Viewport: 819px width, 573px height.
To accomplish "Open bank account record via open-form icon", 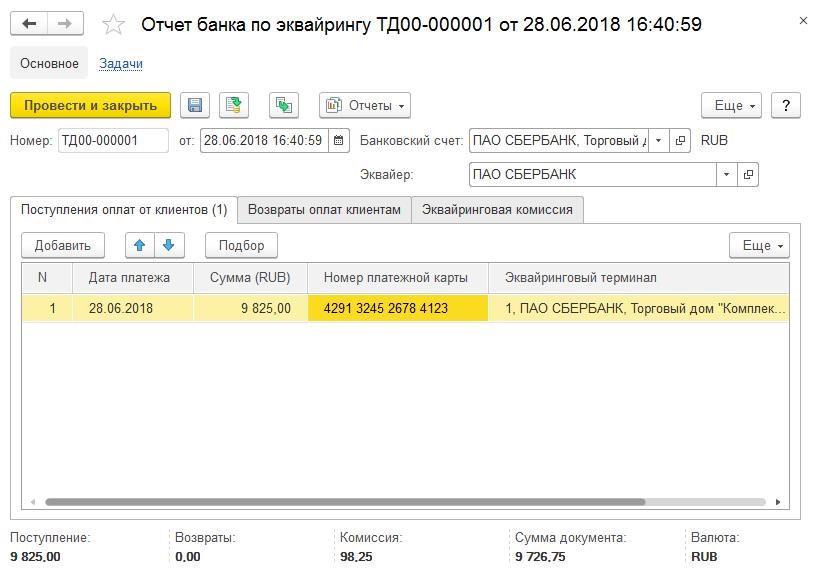I will click(680, 141).
